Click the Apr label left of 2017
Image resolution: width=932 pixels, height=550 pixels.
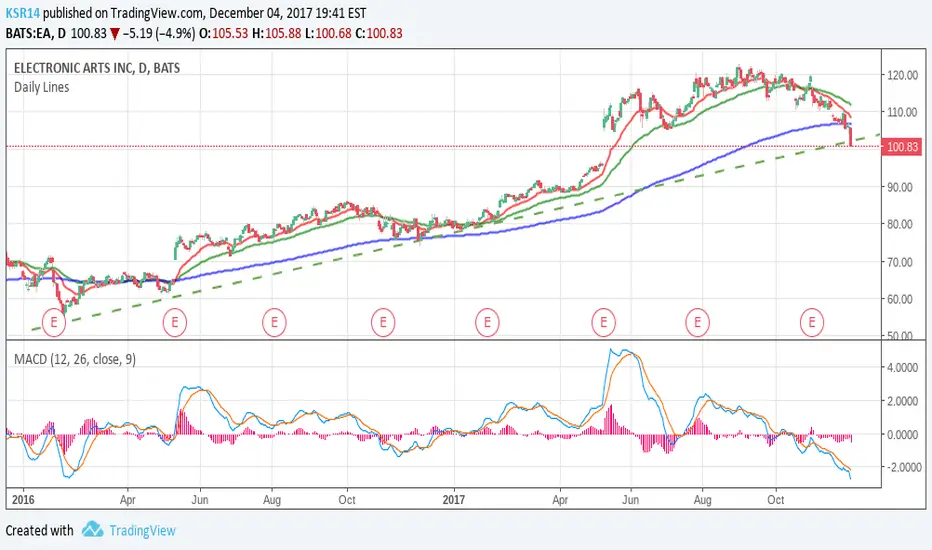(x=128, y=499)
